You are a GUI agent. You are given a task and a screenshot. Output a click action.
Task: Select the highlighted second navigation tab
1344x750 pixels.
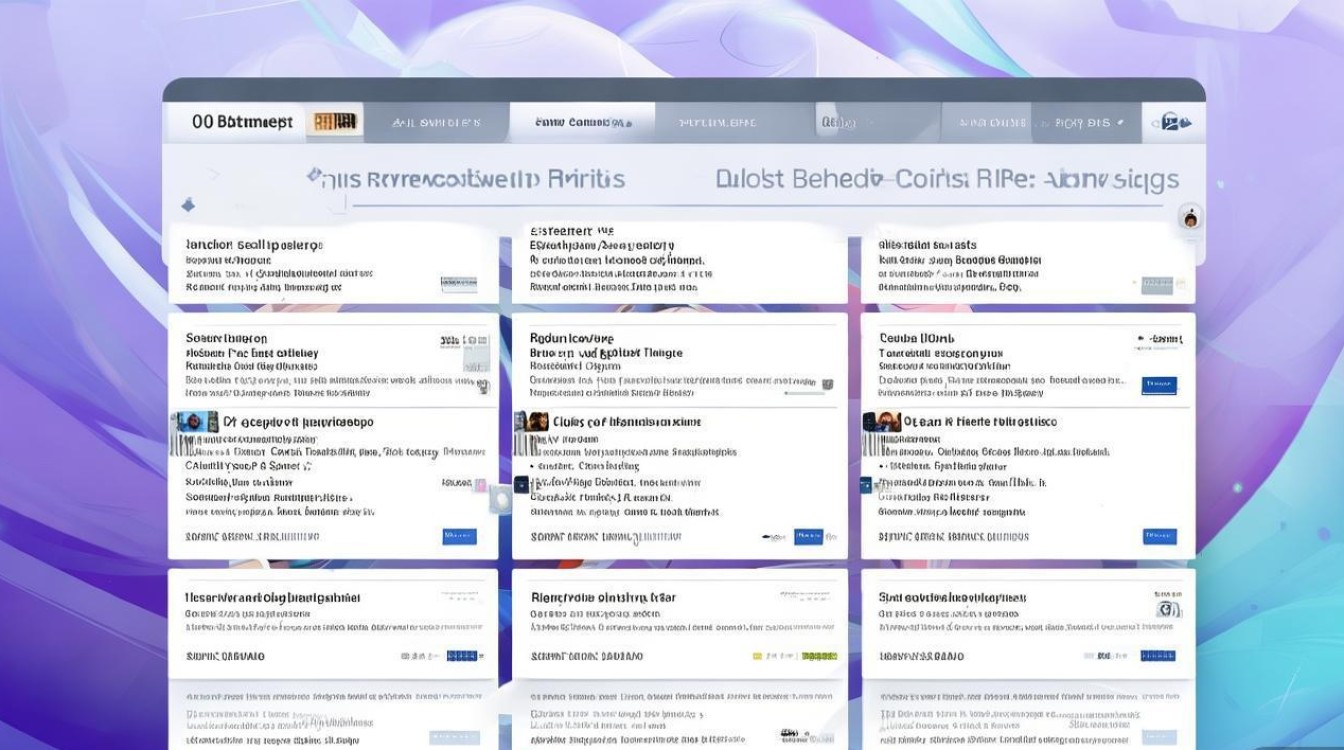[x=582, y=123]
